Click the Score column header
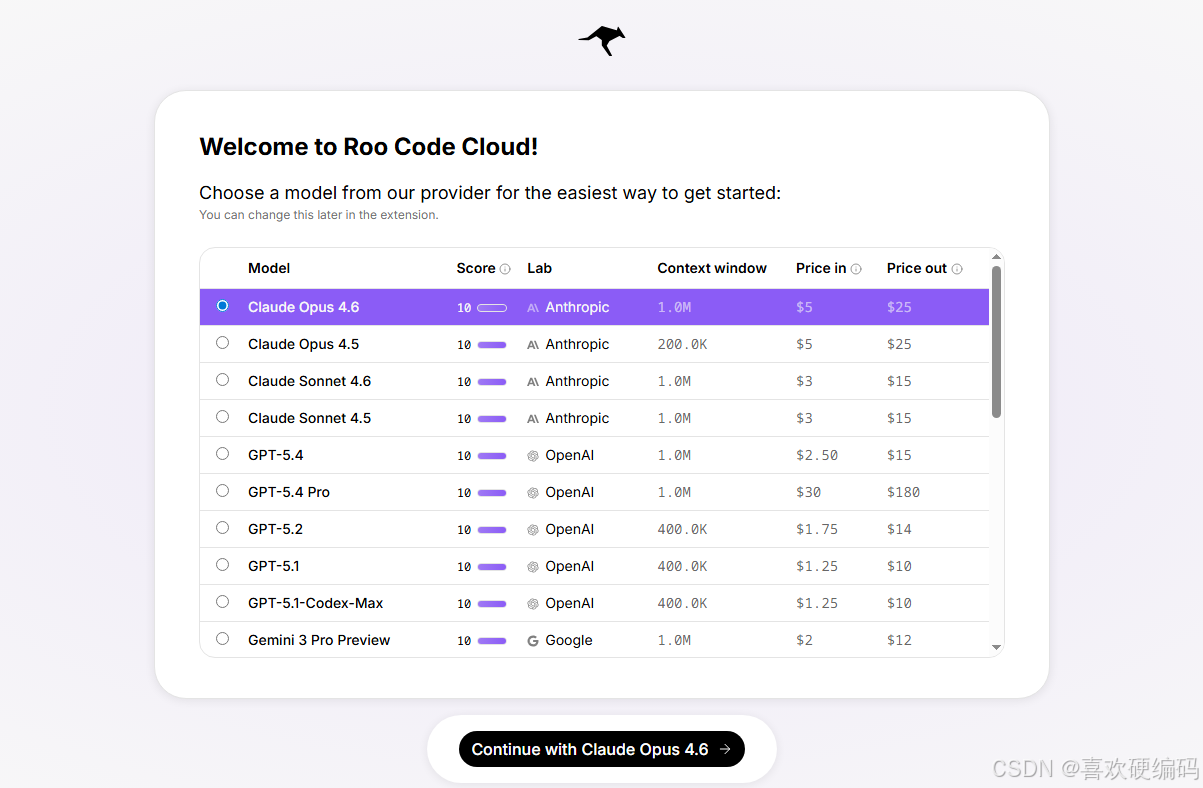 pyautogui.click(x=476, y=268)
